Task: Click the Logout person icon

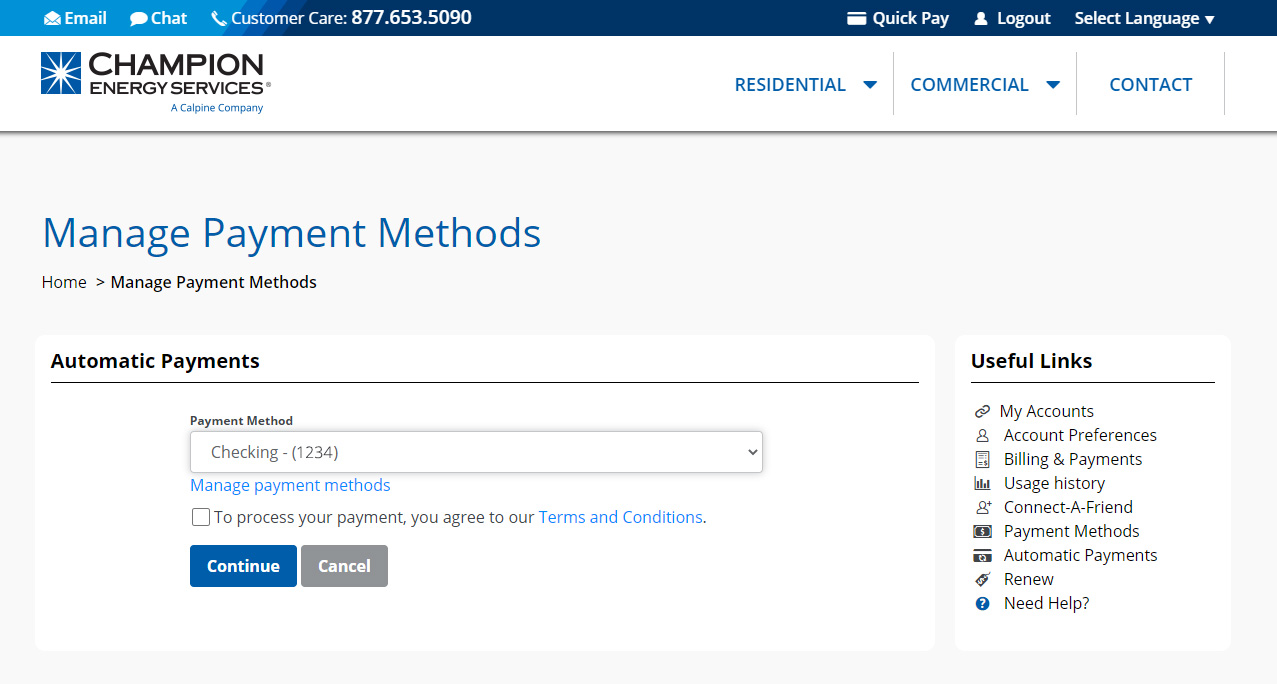Action: [981, 19]
